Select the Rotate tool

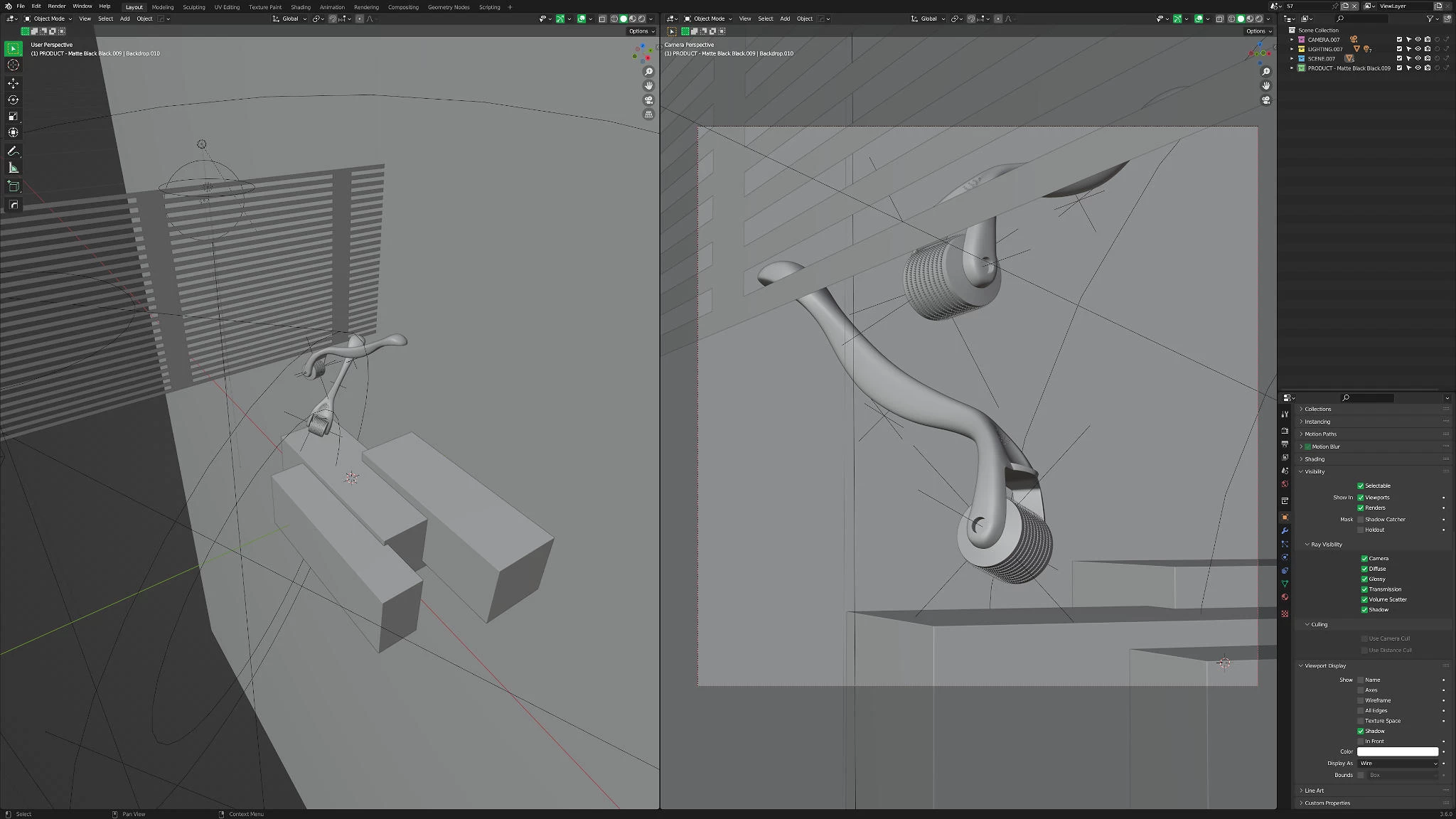pos(13,100)
